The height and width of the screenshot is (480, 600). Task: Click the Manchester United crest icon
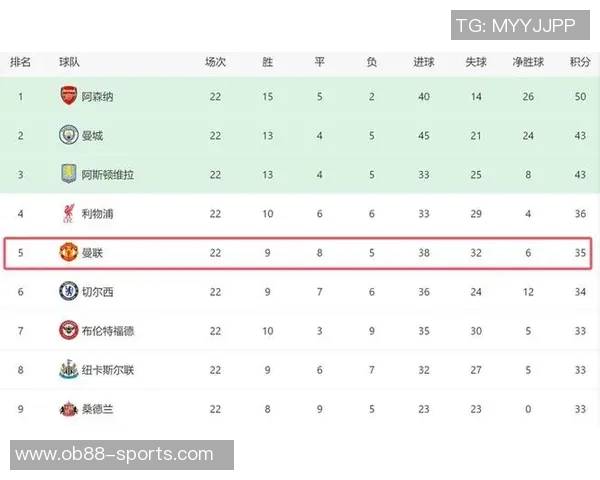(68, 253)
